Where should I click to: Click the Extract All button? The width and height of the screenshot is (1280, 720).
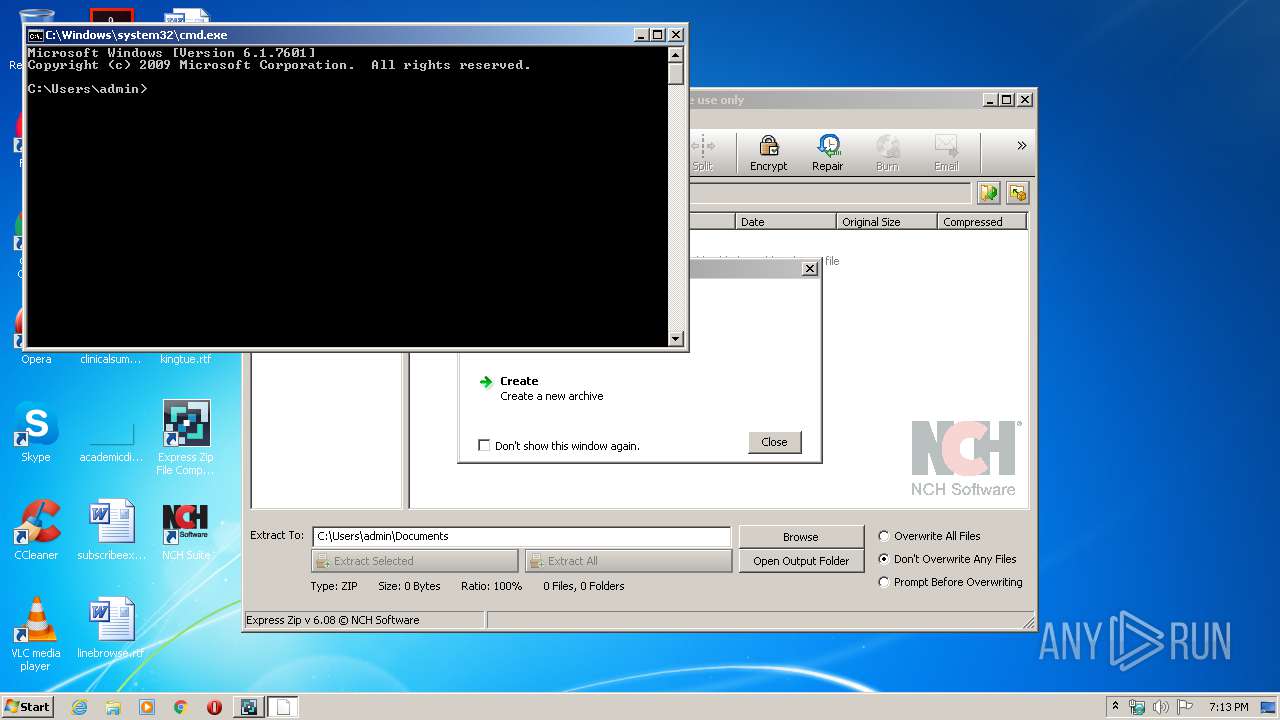coord(629,561)
